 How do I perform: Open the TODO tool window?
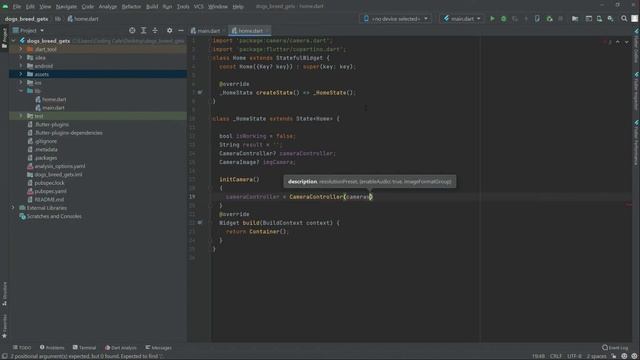(x=22, y=348)
